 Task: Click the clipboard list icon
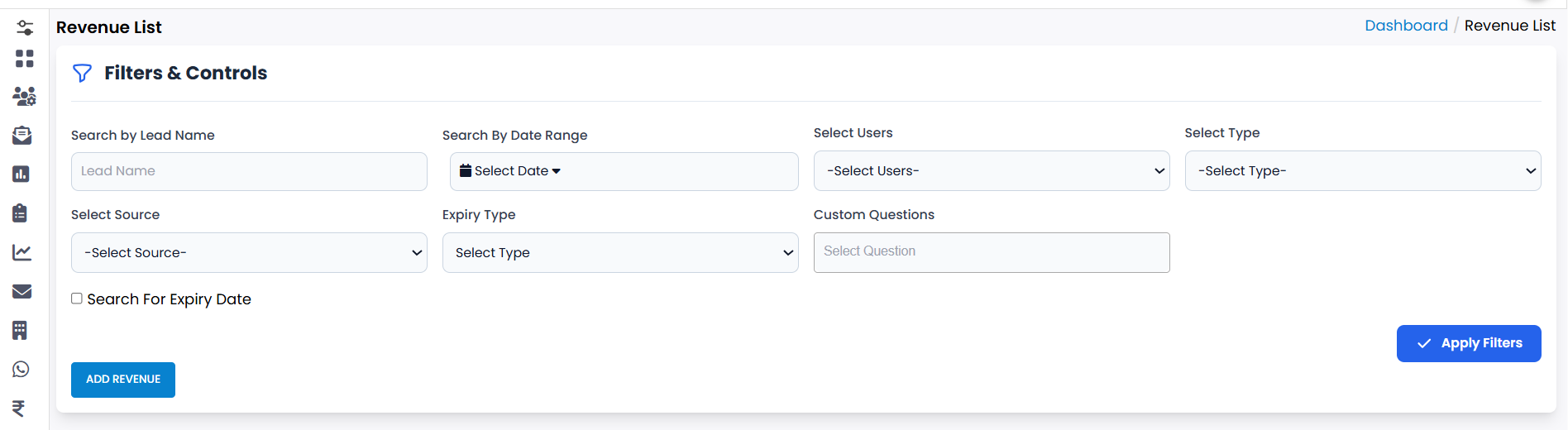pos(21,213)
